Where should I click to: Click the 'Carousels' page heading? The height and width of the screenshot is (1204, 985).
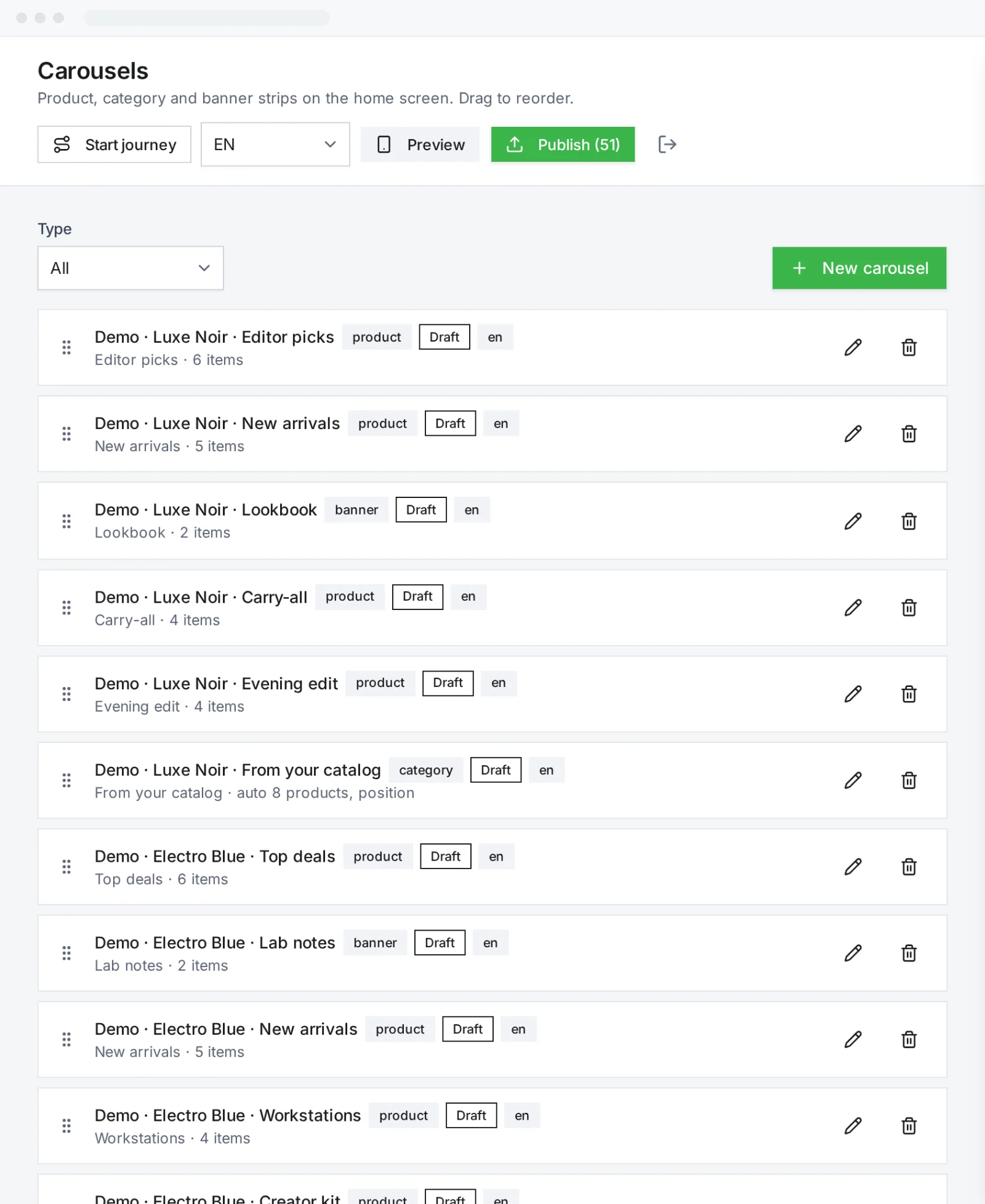(x=93, y=71)
